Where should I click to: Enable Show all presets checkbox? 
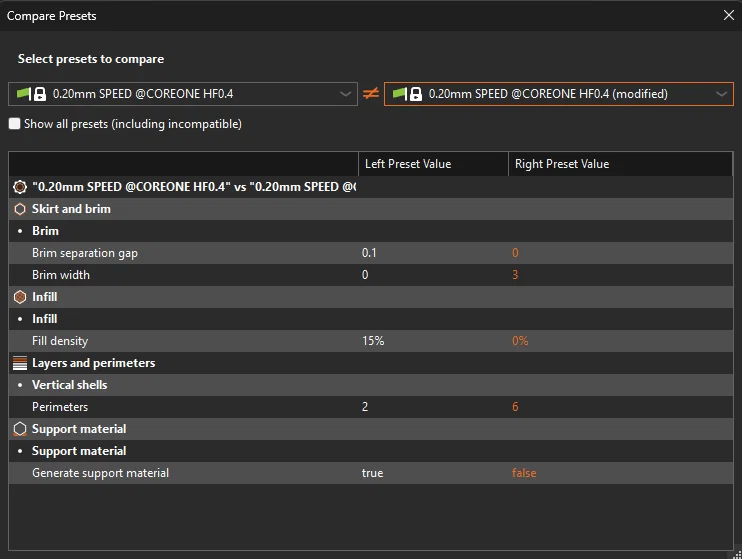15,124
